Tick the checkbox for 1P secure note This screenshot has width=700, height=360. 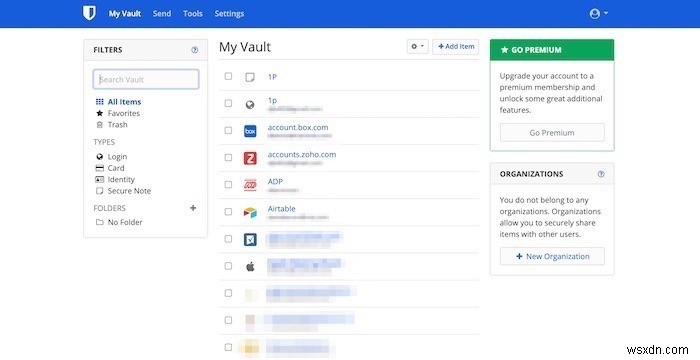(x=228, y=76)
